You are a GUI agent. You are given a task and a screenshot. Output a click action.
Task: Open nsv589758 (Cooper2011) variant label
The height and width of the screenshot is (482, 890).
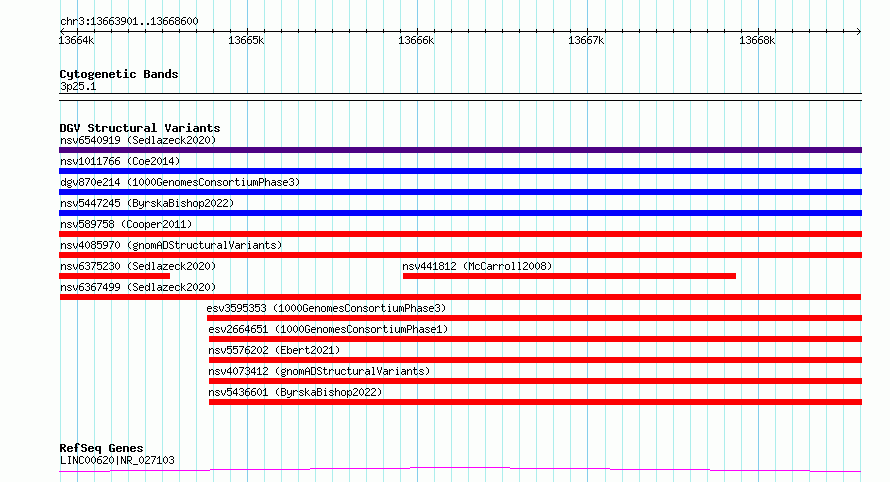tap(126, 224)
